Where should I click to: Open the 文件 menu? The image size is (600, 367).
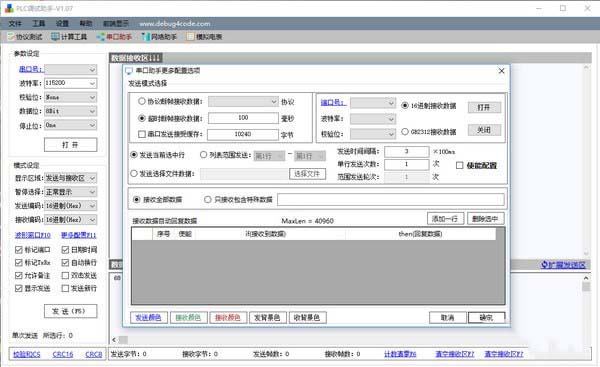[15, 24]
